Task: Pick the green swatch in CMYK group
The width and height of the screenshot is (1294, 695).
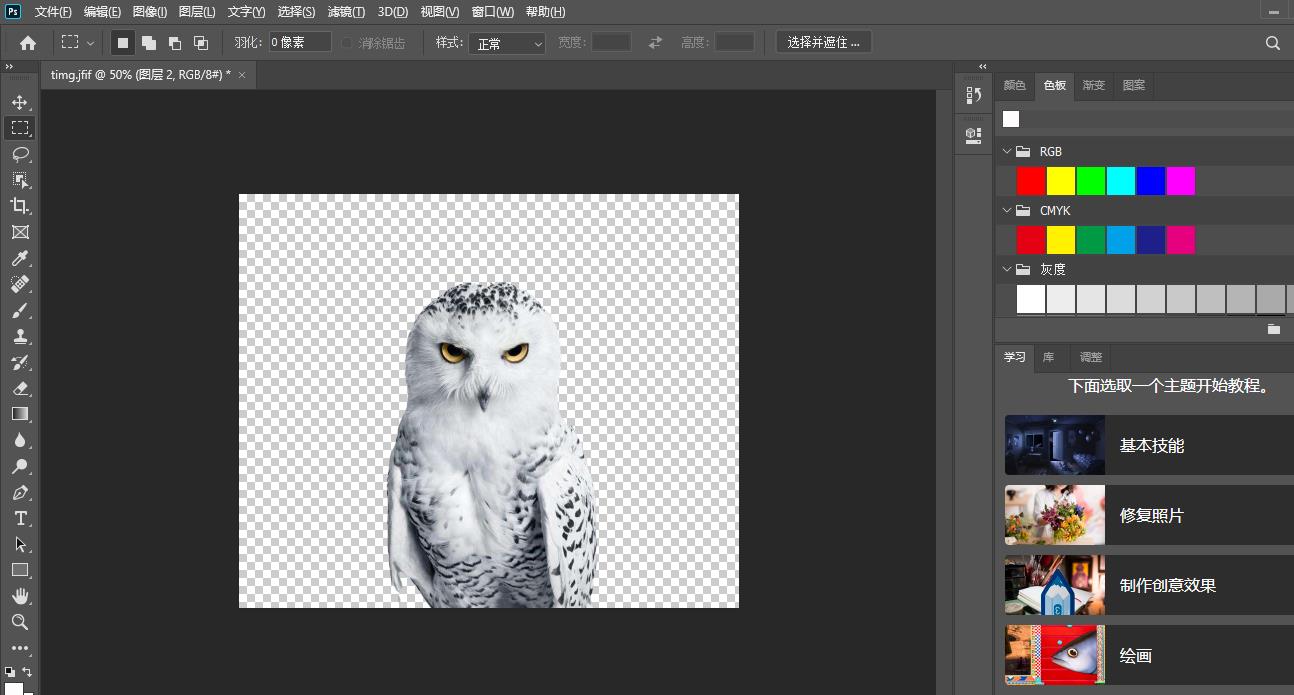Action: click(1091, 240)
